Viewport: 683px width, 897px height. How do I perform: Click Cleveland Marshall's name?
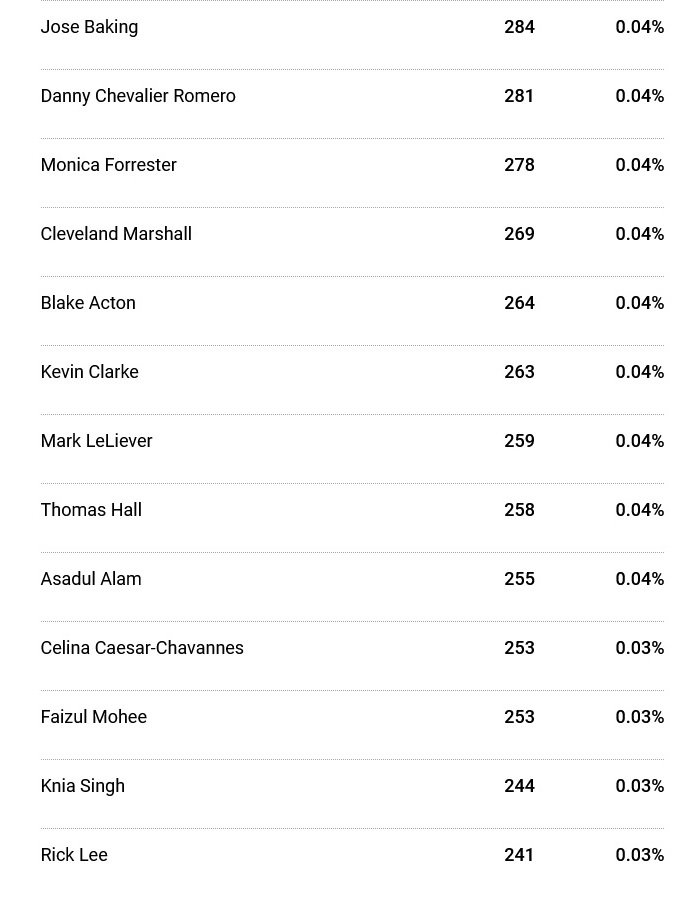116,233
